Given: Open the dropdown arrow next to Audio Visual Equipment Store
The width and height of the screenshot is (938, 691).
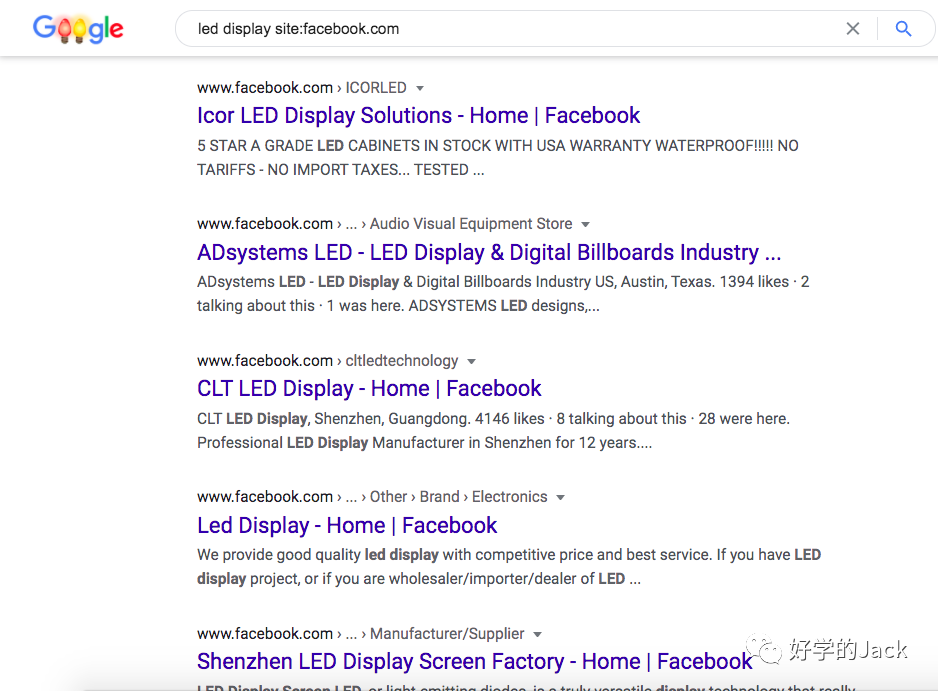Looking at the screenshot, I should click(x=586, y=224).
